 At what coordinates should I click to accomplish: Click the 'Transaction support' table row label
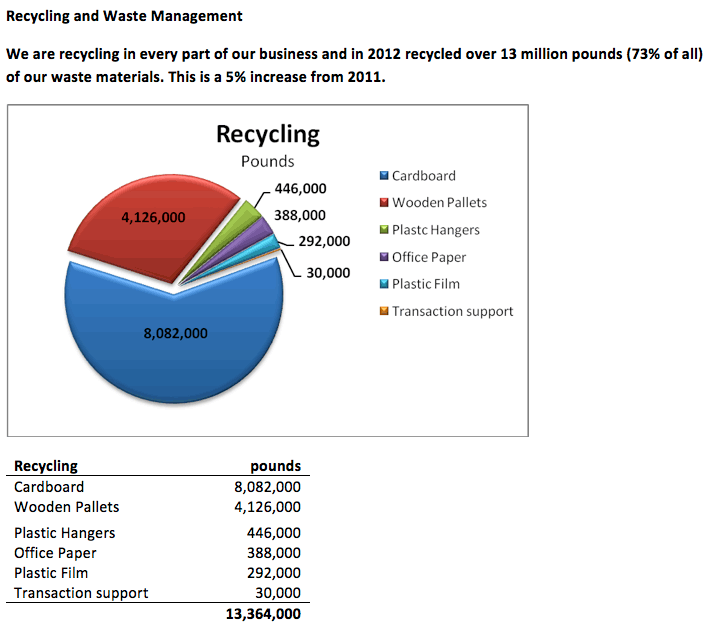(x=81, y=593)
